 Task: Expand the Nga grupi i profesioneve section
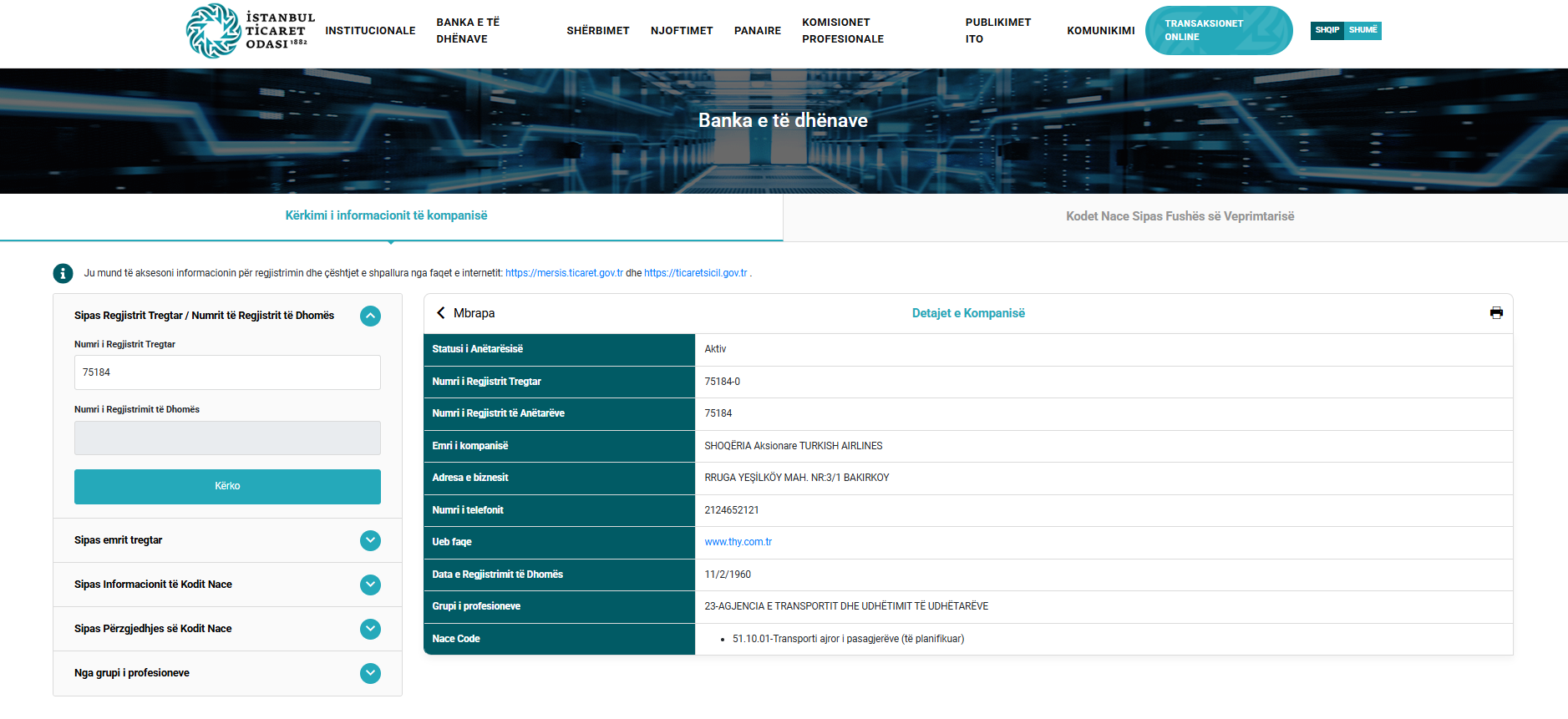pyautogui.click(x=370, y=673)
